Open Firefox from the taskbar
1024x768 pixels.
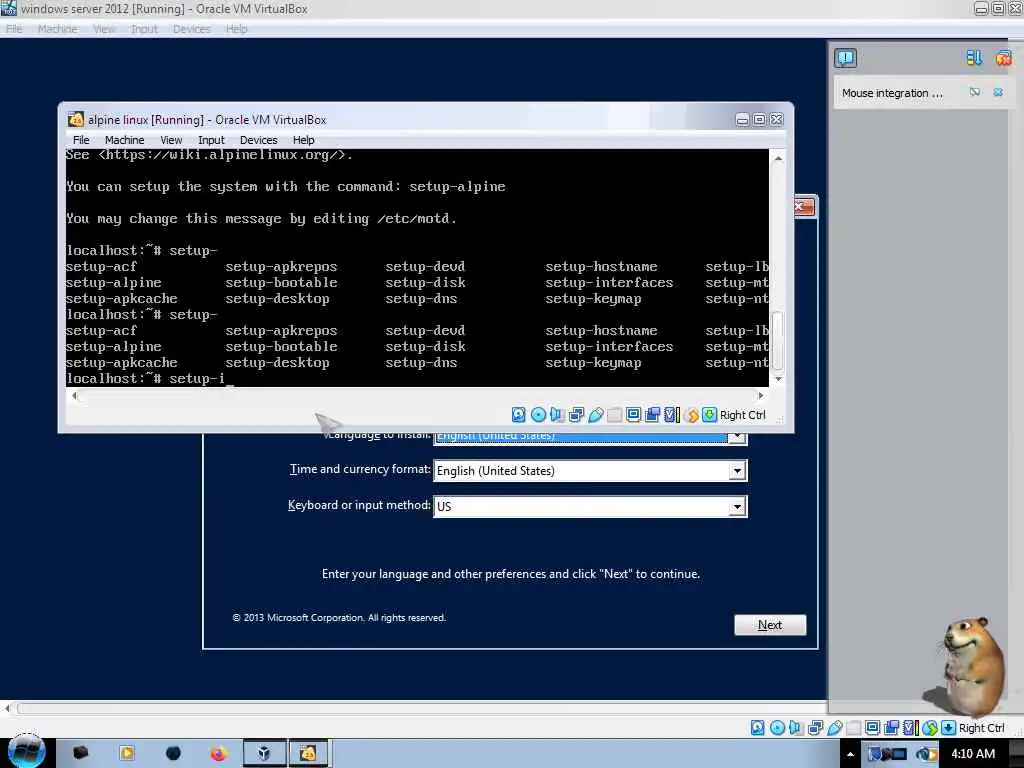coord(218,754)
